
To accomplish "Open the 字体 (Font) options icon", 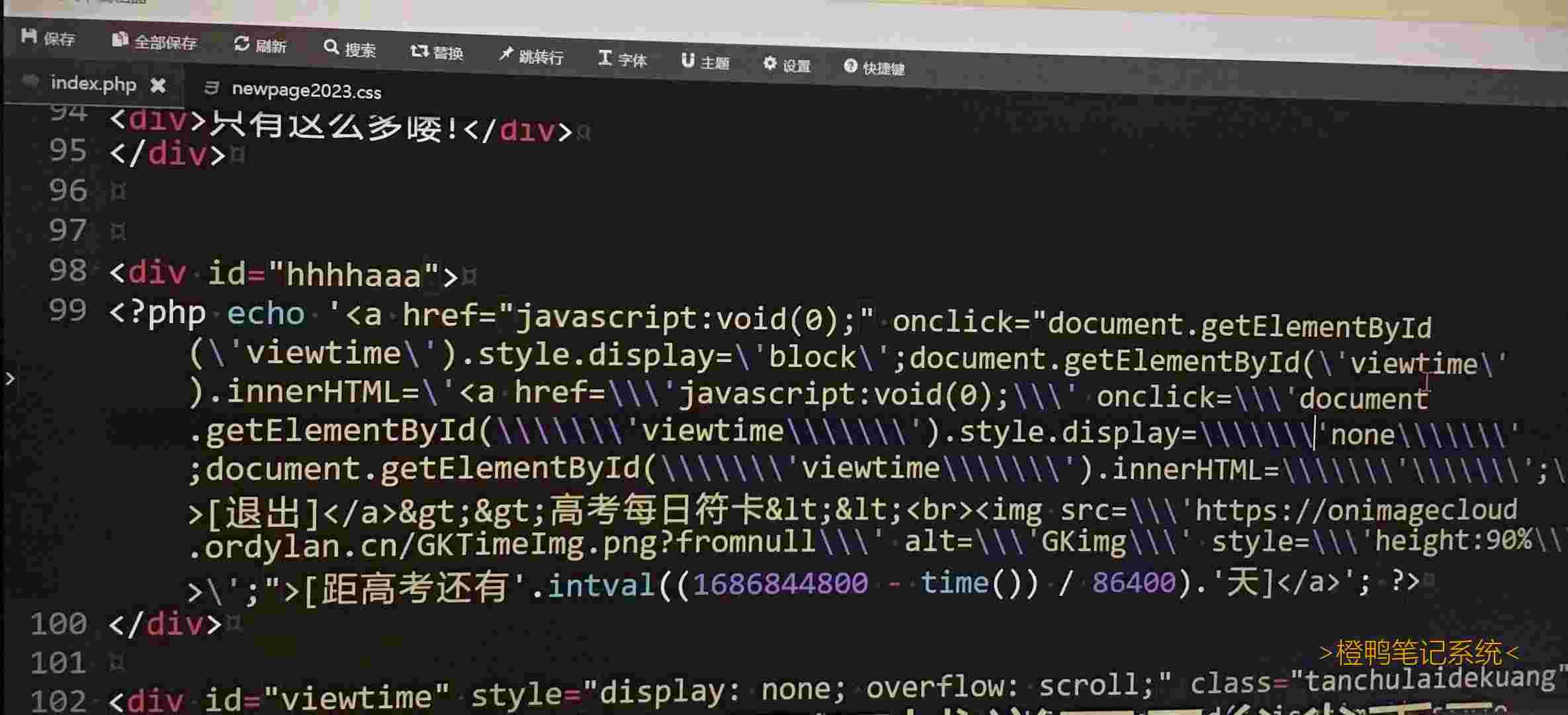I will [x=605, y=58].
